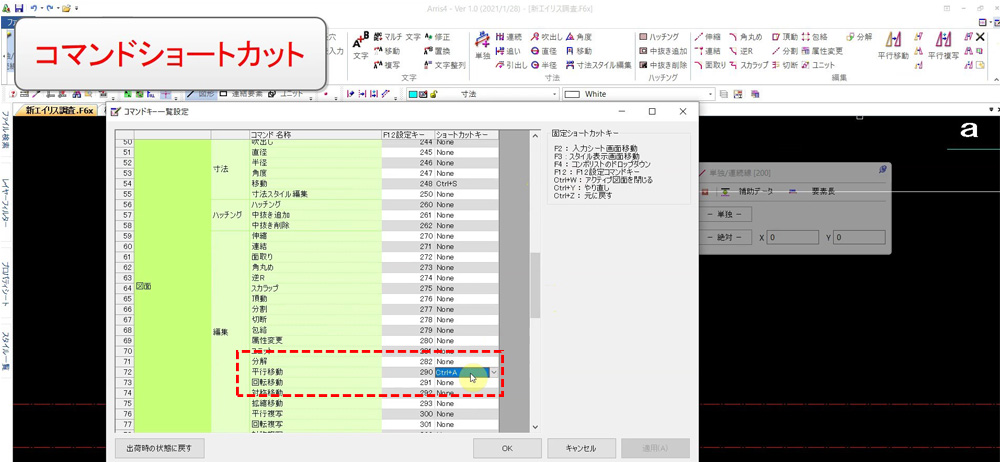This screenshot has width=1000, height=462.
Task: Click the 平行移動 ribbon icon
Action: click(893, 45)
